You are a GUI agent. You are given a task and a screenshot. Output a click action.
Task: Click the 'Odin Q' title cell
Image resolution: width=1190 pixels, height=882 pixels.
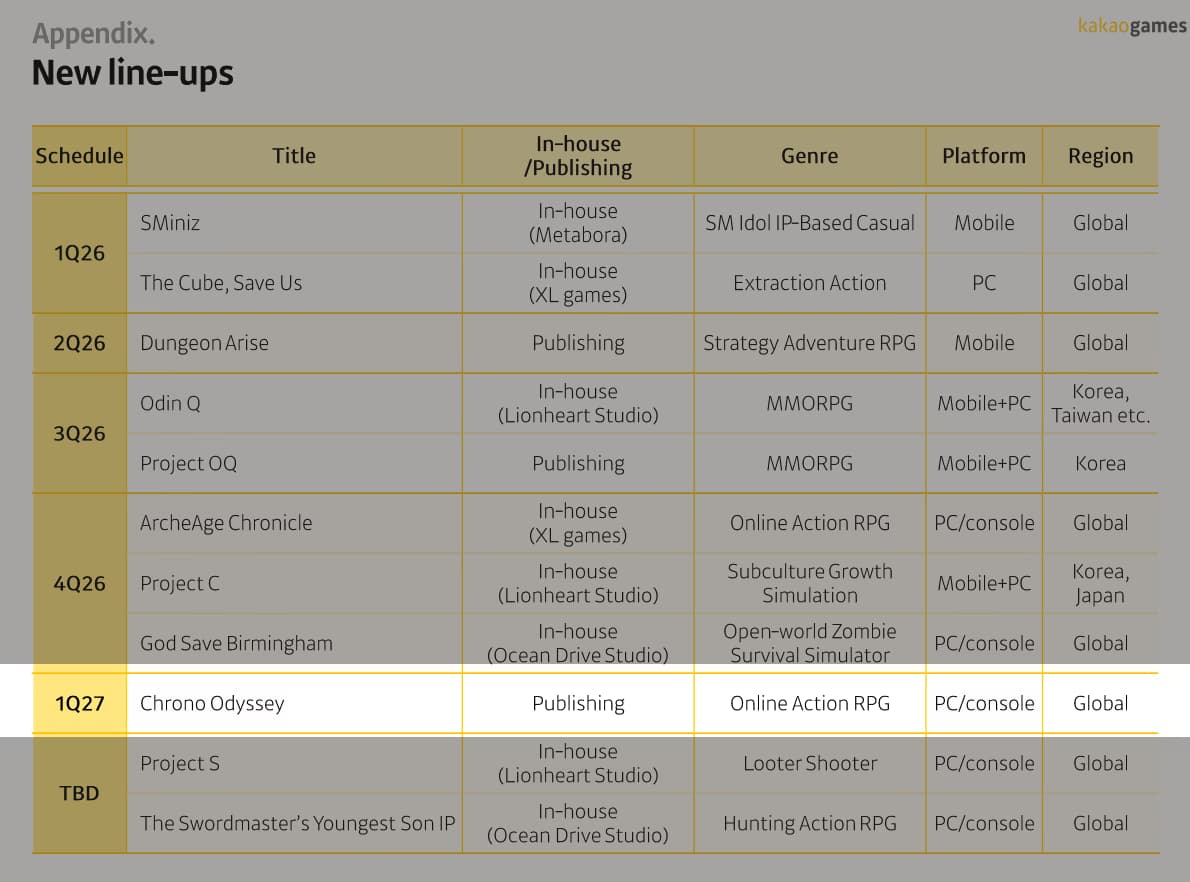294,403
